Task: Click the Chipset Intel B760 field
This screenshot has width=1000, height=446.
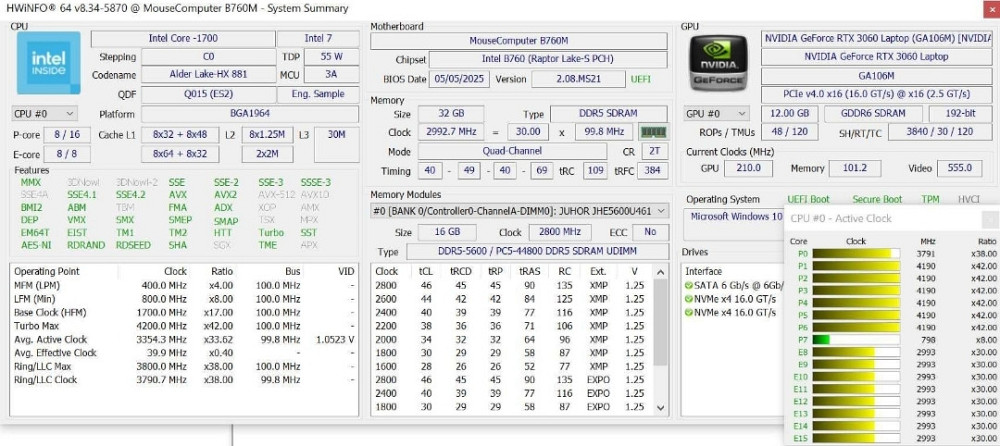Action: point(548,59)
